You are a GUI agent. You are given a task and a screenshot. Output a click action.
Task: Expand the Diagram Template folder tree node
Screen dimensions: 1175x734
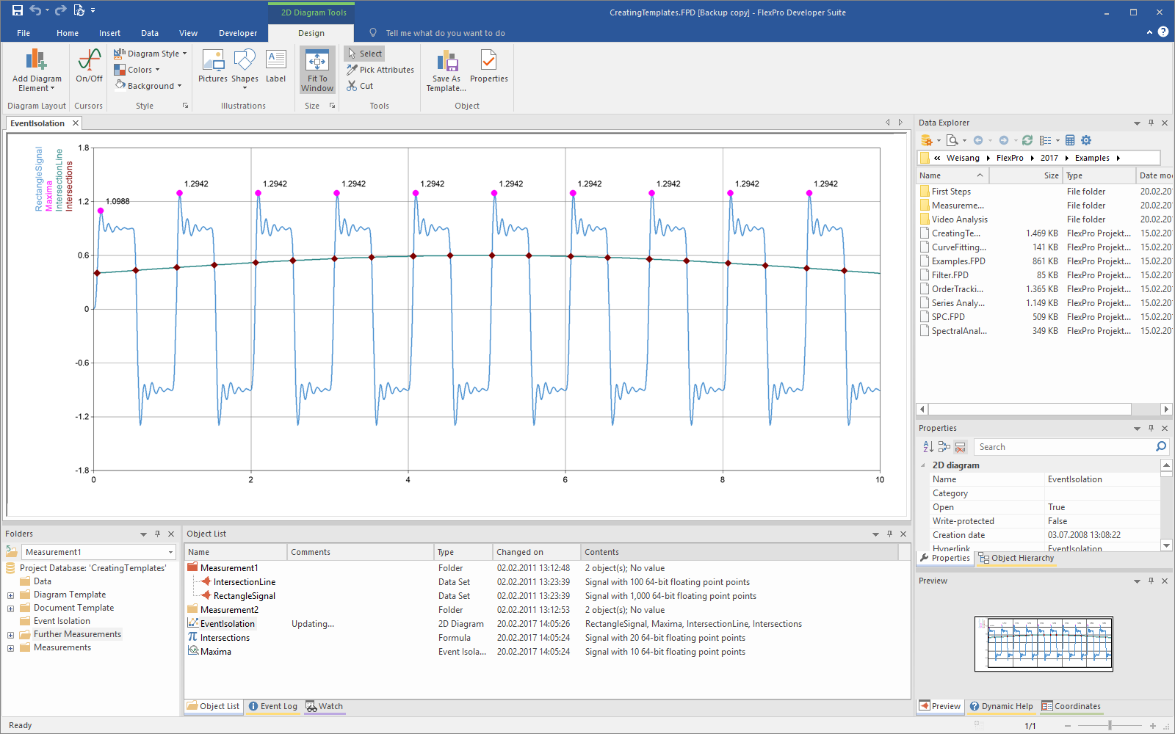[11, 595]
